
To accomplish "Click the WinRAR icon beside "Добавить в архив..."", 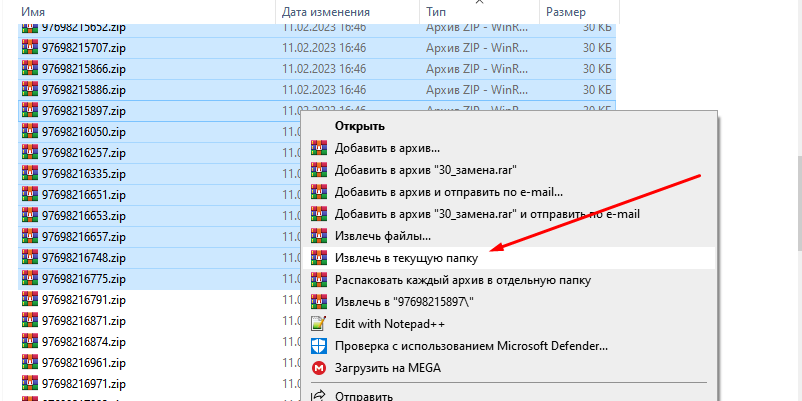I will 319,147.
